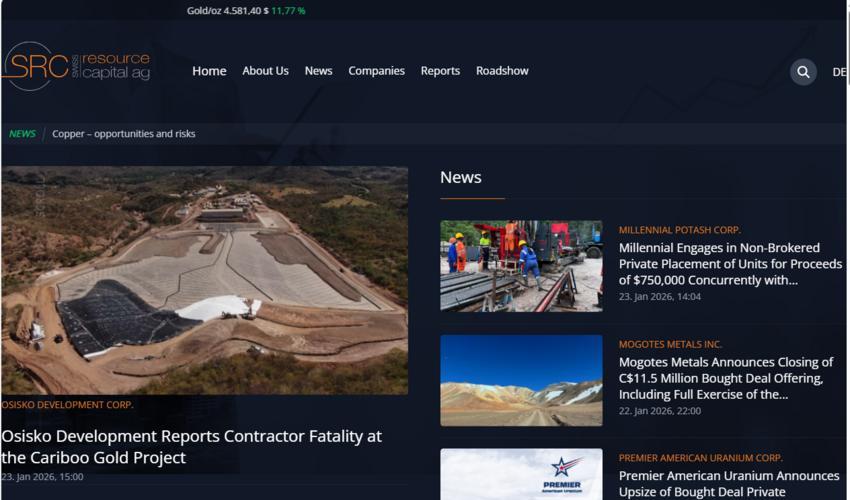Click the Swiss Resource Capital AG logo
The height and width of the screenshot is (500, 850).
tap(76, 66)
